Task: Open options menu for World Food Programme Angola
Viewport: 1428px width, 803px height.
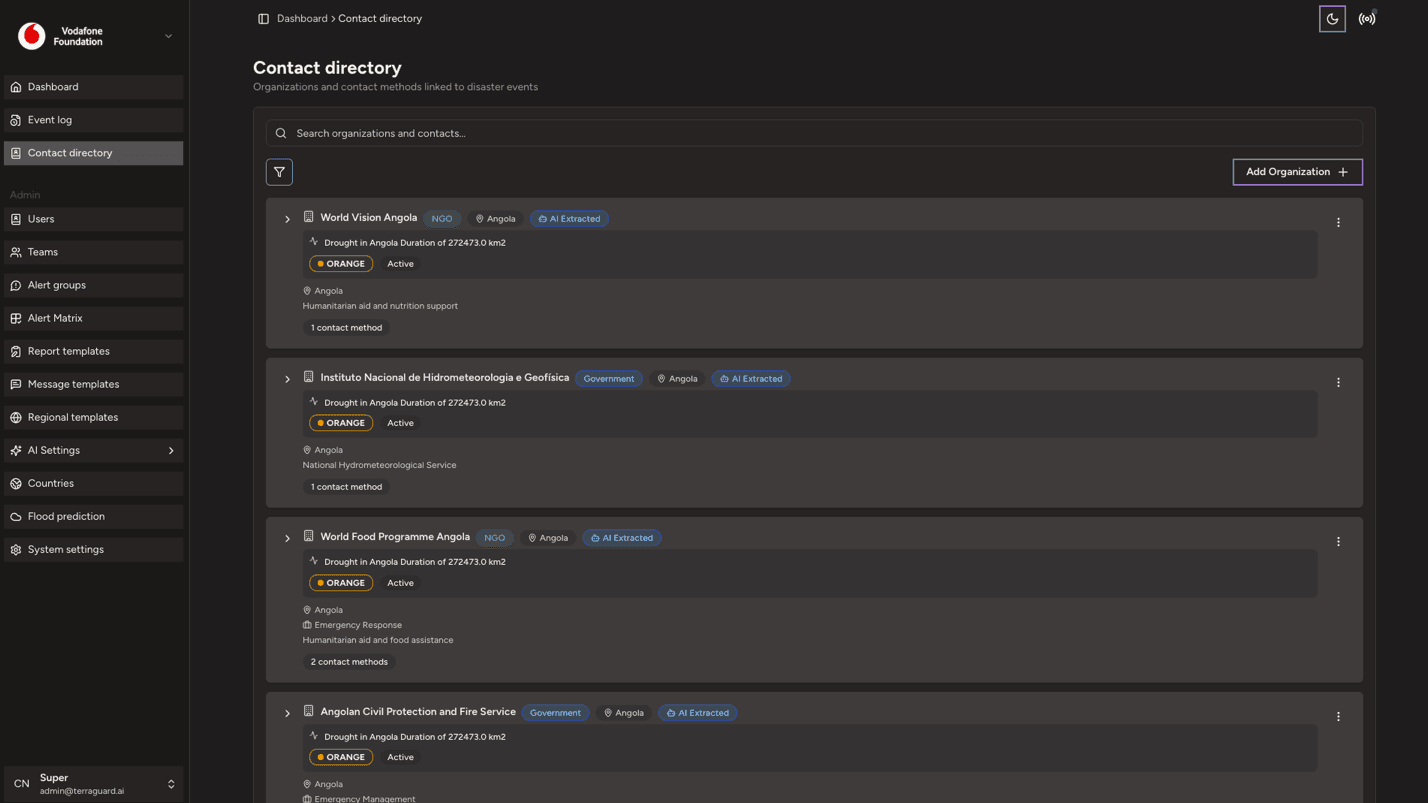Action: tap(1338, 541)
